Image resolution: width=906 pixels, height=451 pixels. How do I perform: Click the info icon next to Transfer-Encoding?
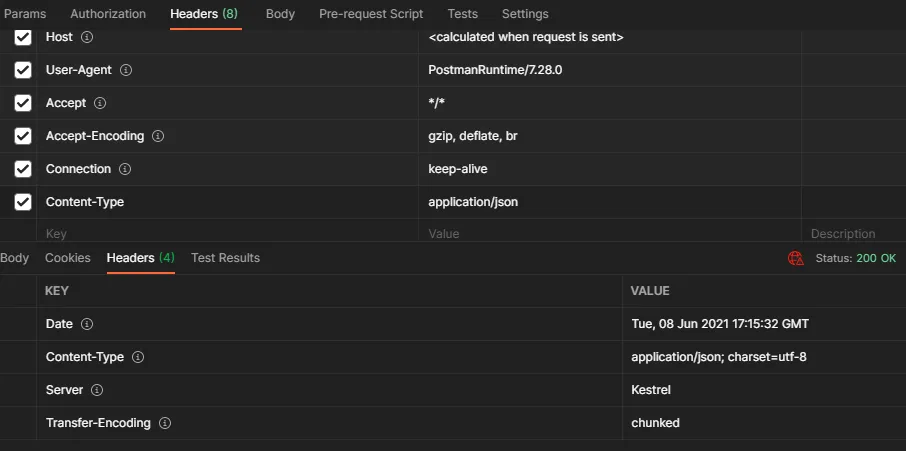pos(165,423)
